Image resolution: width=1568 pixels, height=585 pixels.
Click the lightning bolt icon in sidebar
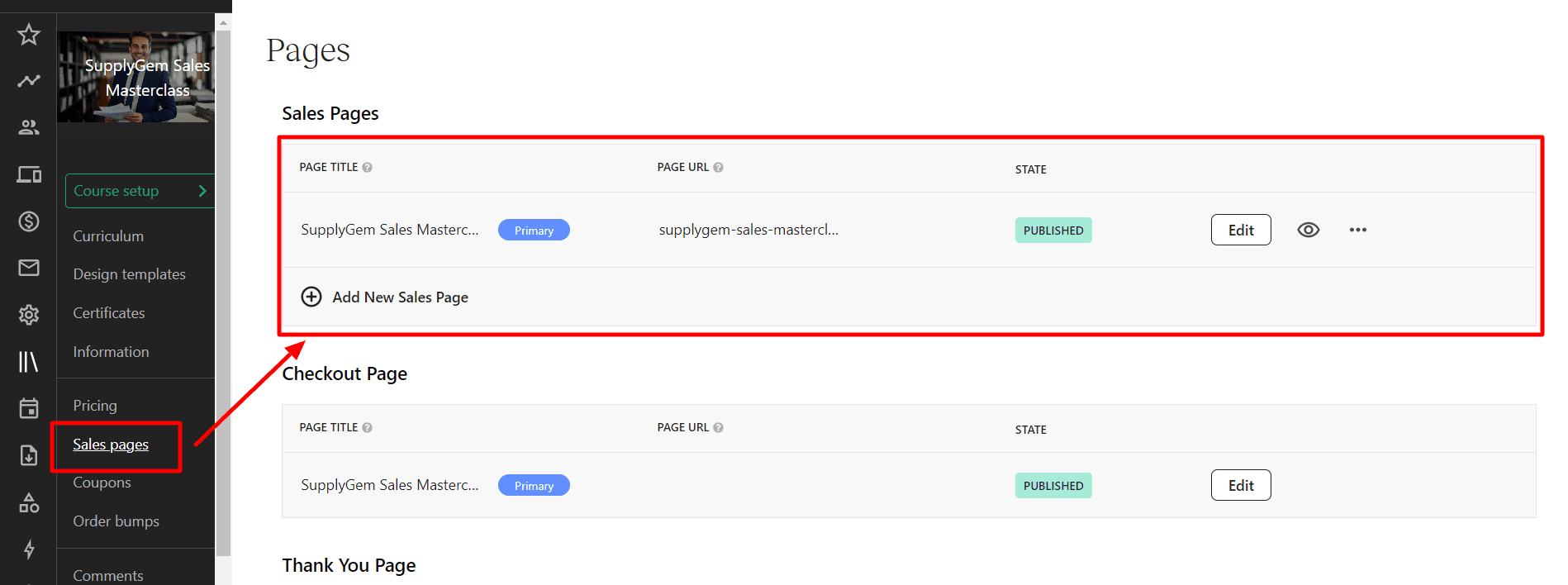[29, 549]
